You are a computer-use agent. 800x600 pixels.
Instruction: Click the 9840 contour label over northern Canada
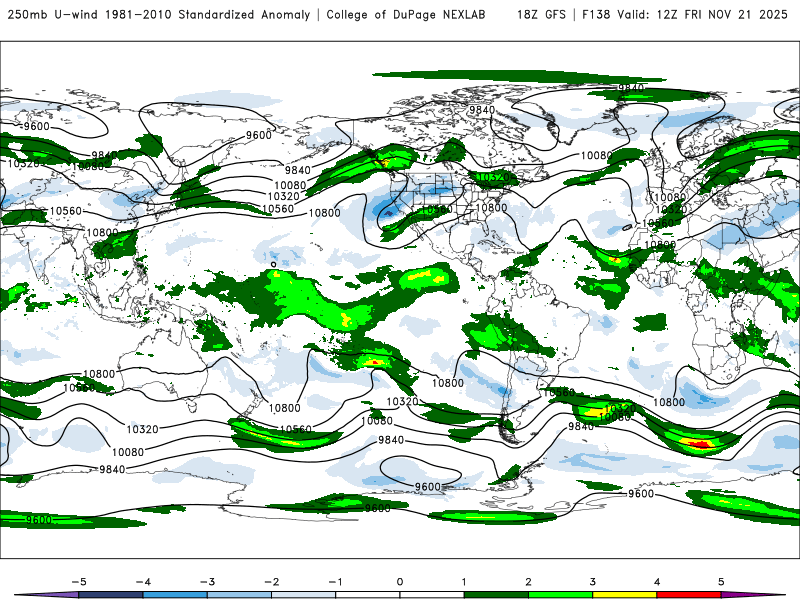tap(482, 110)
